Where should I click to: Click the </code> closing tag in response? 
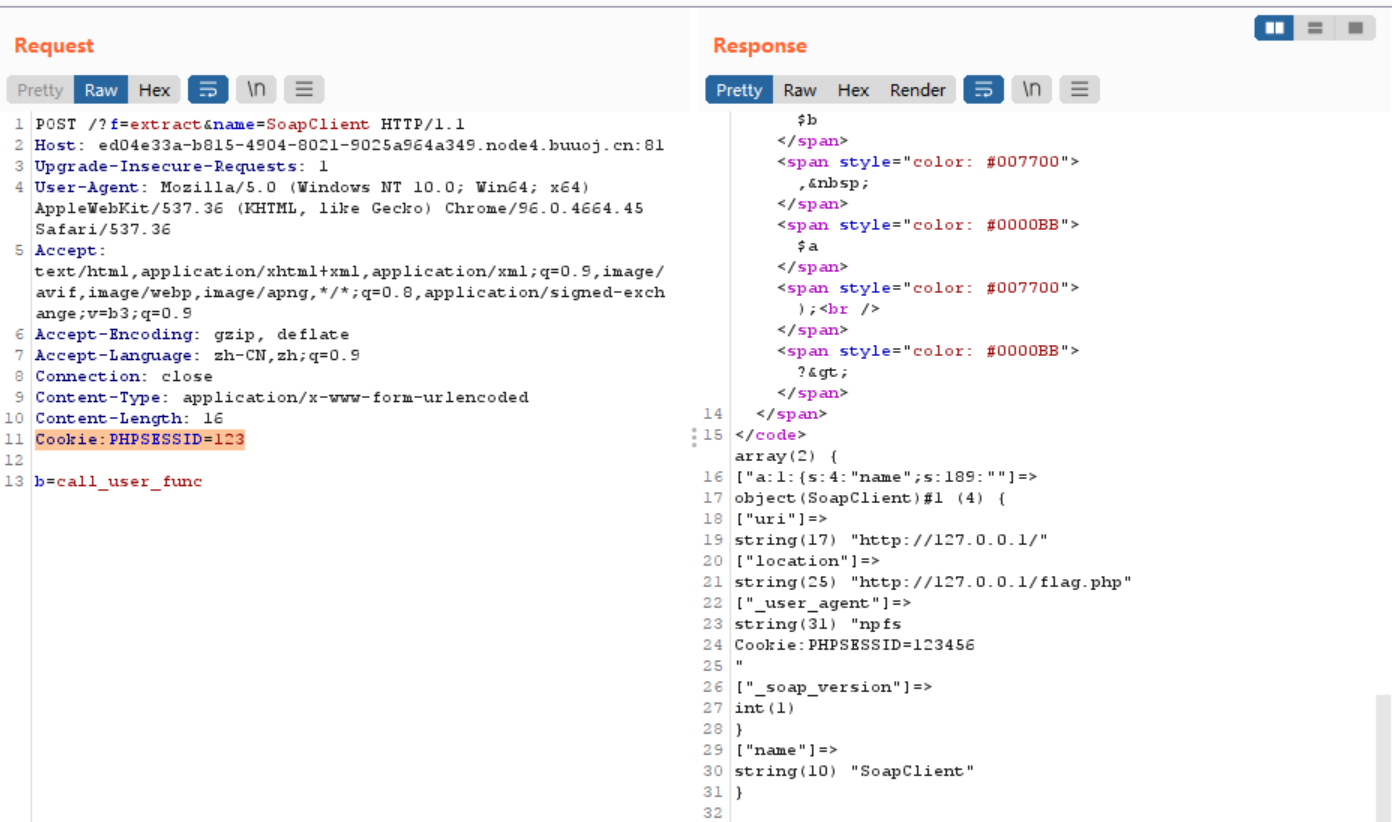(770, 435)
